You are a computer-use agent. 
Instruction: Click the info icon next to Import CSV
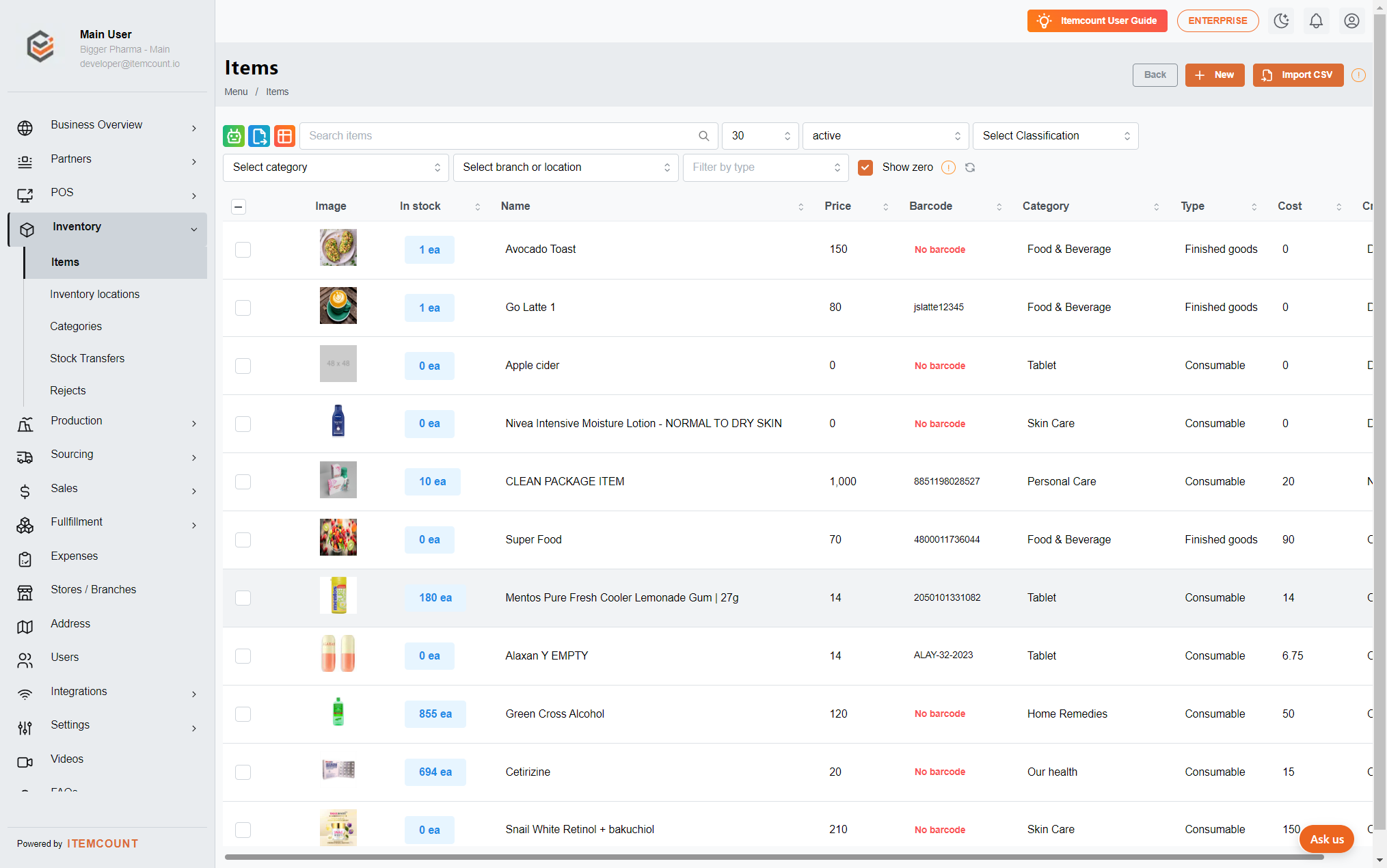1358,75
